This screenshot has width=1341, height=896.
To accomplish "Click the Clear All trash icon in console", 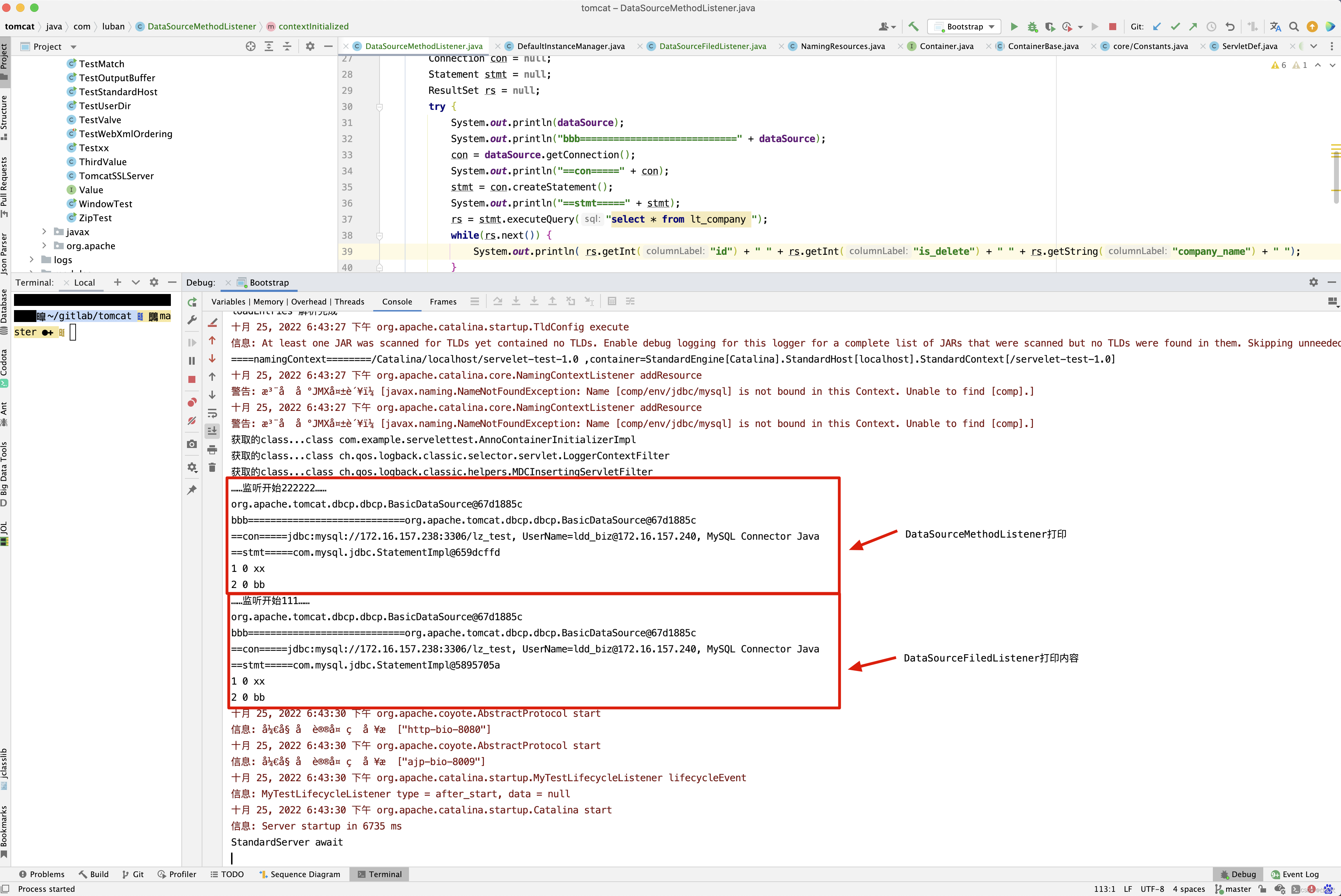I will 212,468.
